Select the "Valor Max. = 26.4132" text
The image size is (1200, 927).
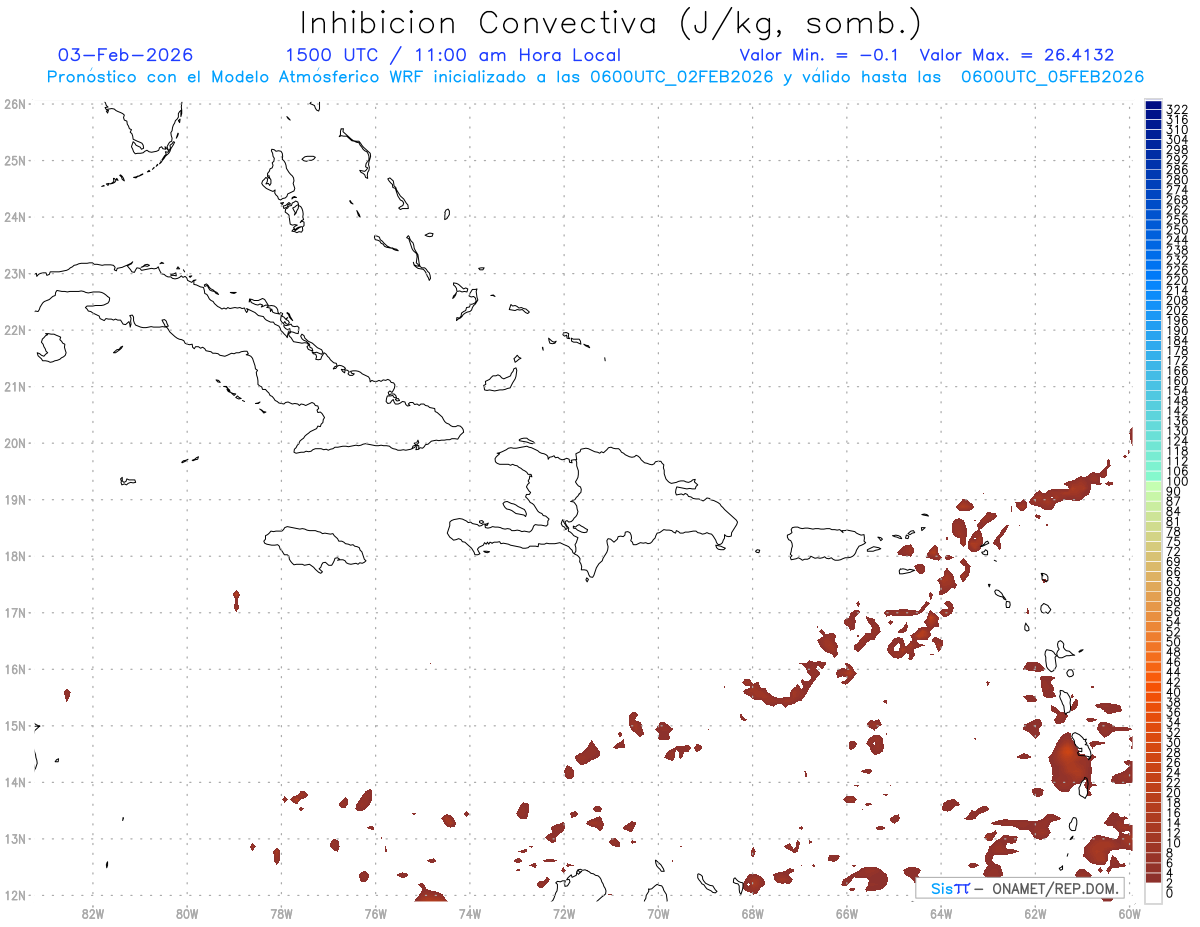coord(1017,55)
